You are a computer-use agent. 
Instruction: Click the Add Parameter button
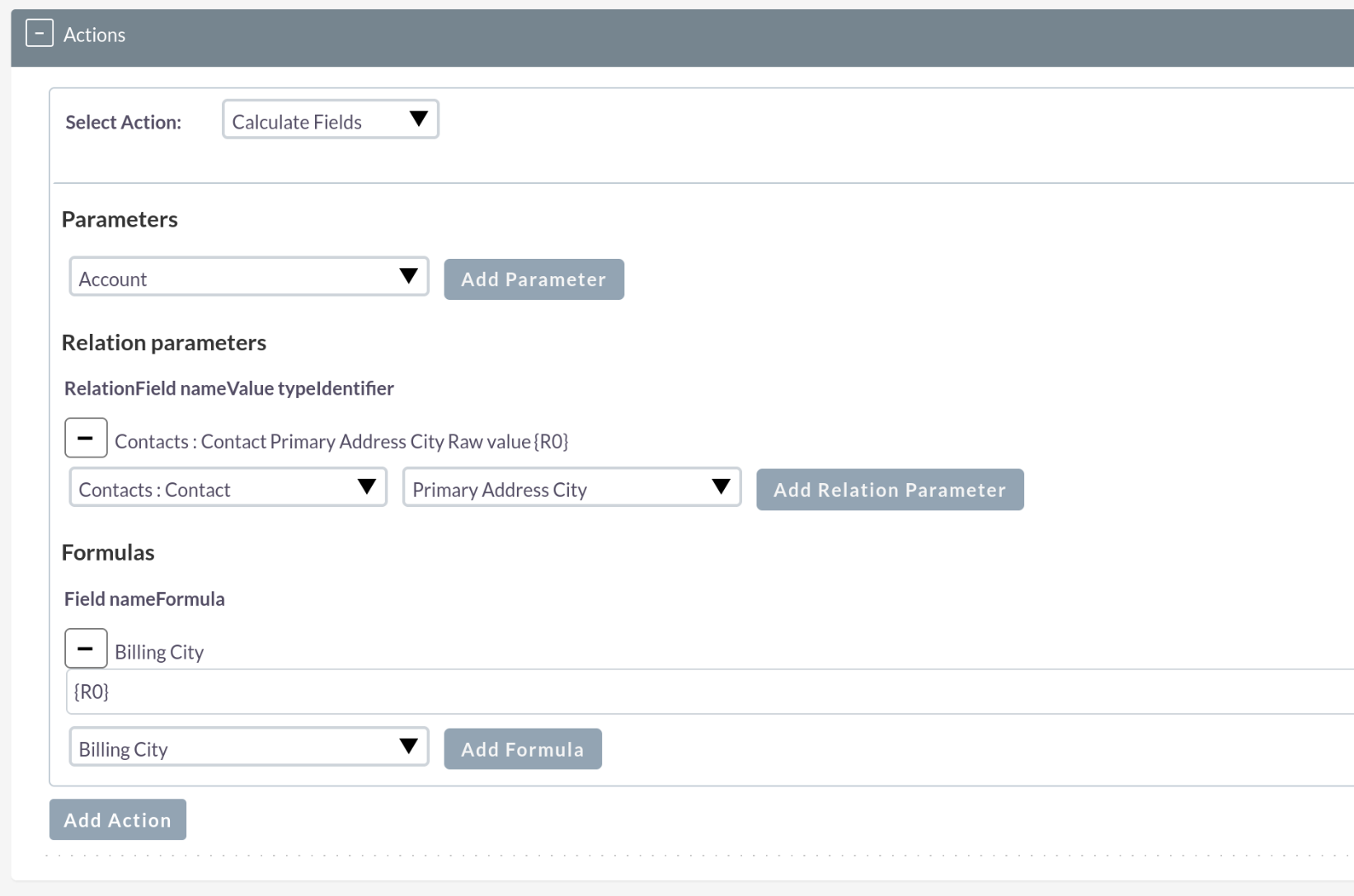coord(534,279)
